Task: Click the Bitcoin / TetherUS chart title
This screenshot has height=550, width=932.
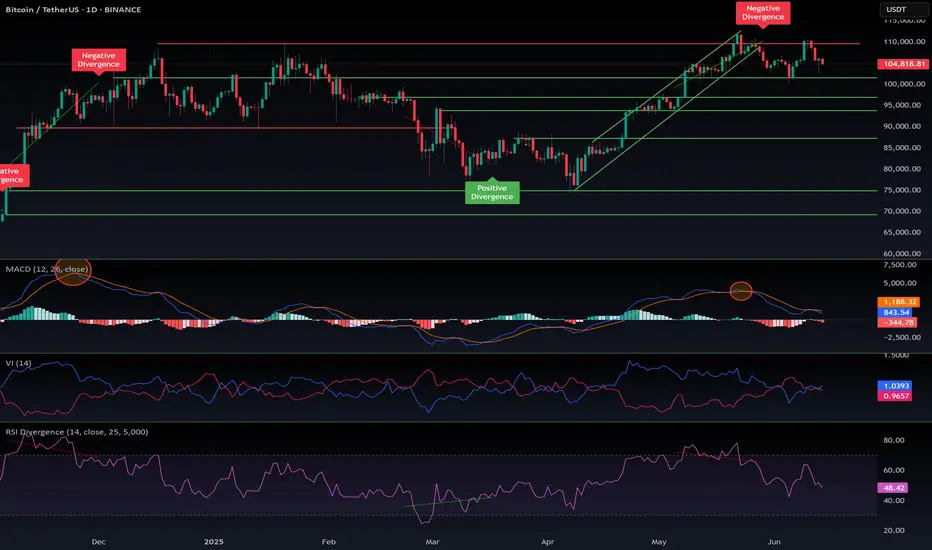Action: pyautogui.click(x=73, y=10)
